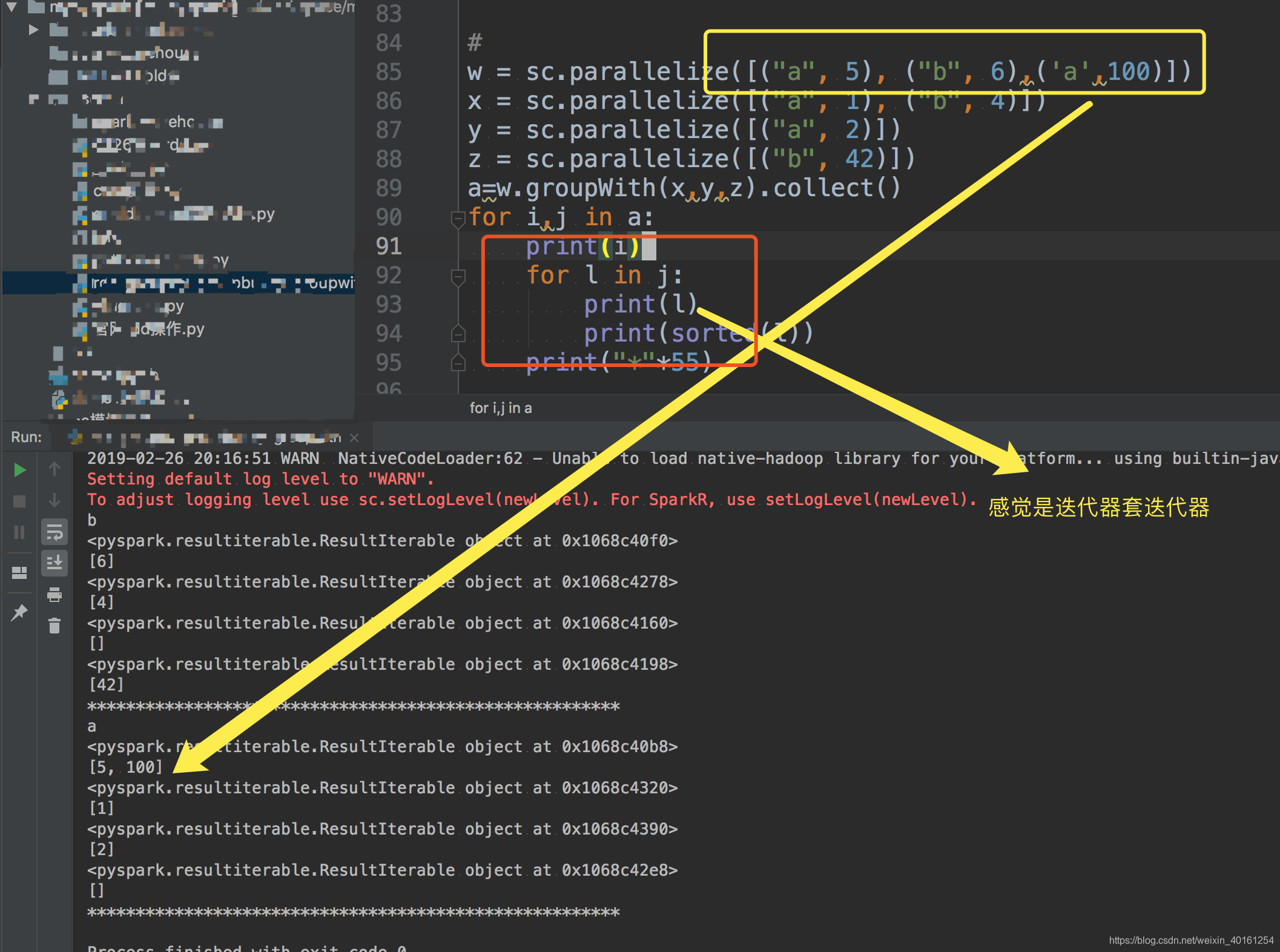The width and height of the screenshot is (1280, 952).
Task: Click the Clear All trash icon
Action: 54,626
